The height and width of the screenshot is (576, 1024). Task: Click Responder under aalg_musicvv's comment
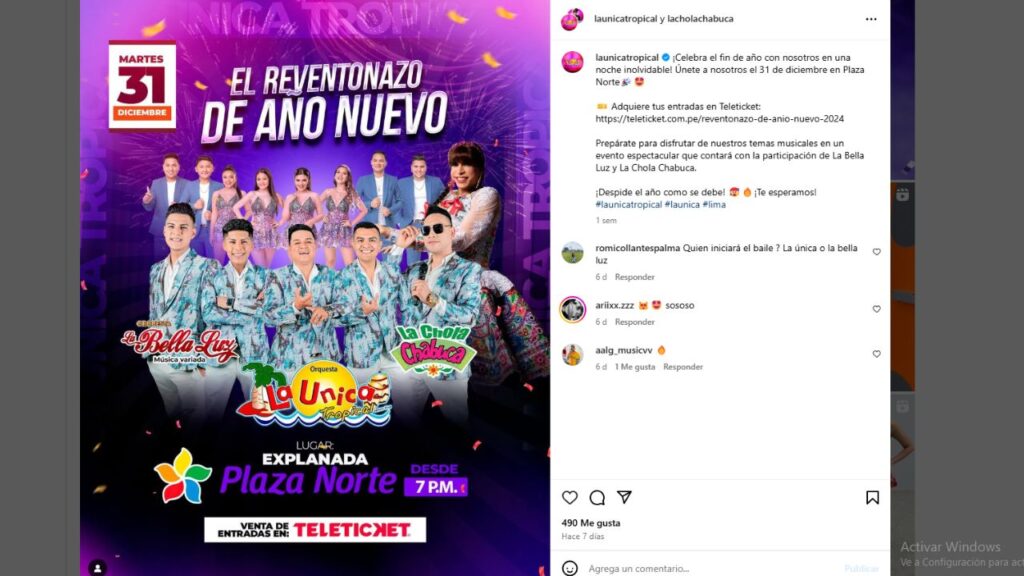[682, 367]
